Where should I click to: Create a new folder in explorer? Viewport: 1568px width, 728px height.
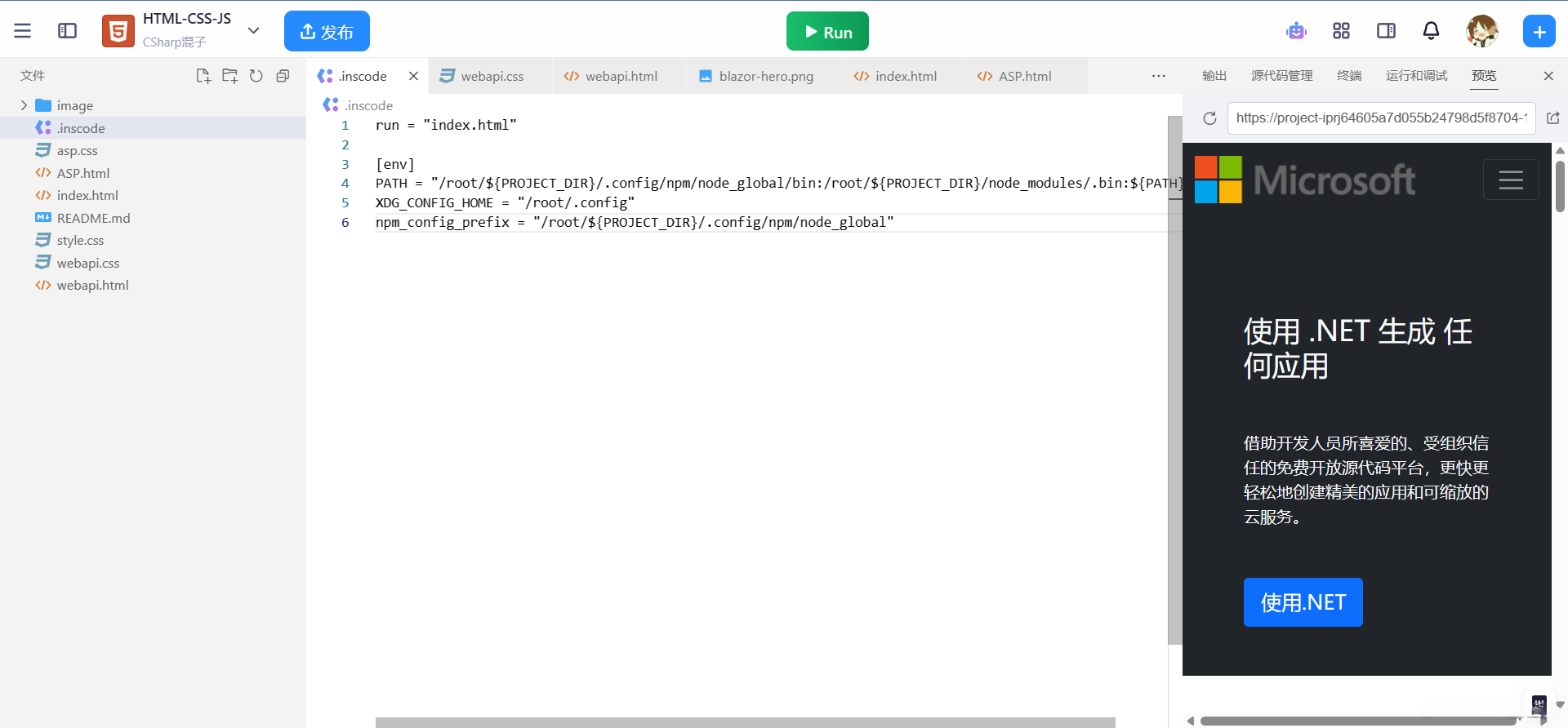click(230, 76)
